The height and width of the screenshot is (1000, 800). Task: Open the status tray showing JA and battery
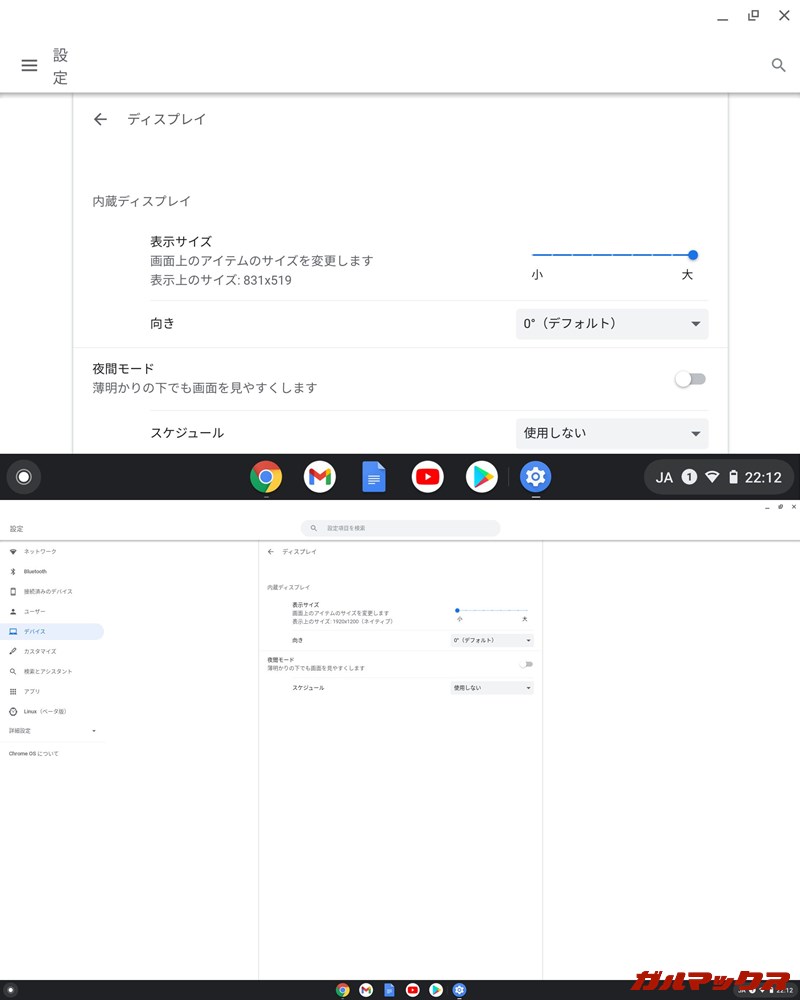click(718, 477)
